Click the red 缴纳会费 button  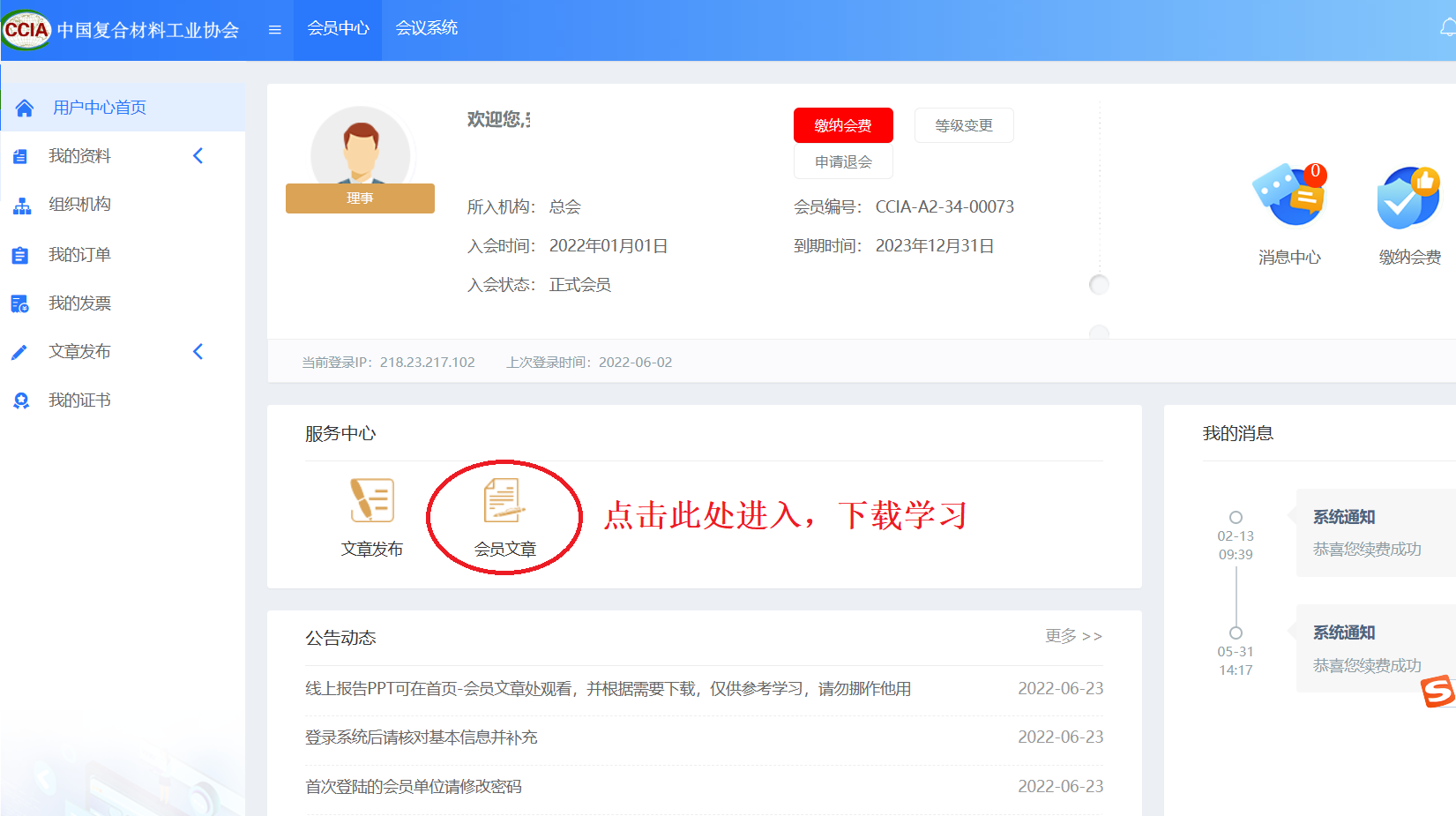843,125
